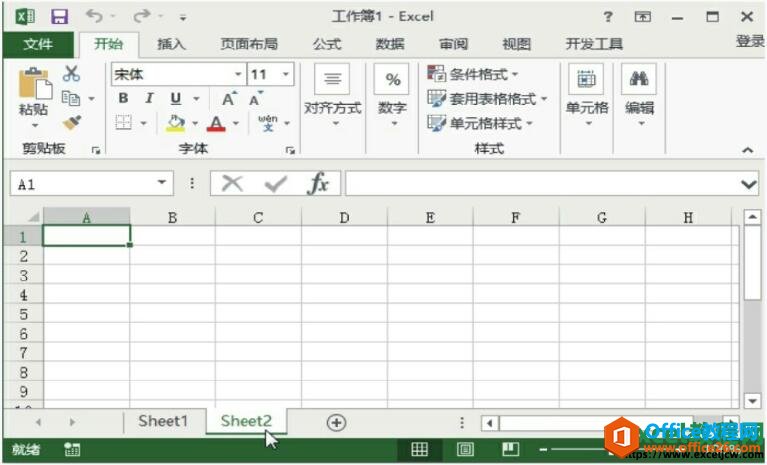Click vertical scrollbar down arrow
This screenshot has height=465, width=767.
[752, 401]
